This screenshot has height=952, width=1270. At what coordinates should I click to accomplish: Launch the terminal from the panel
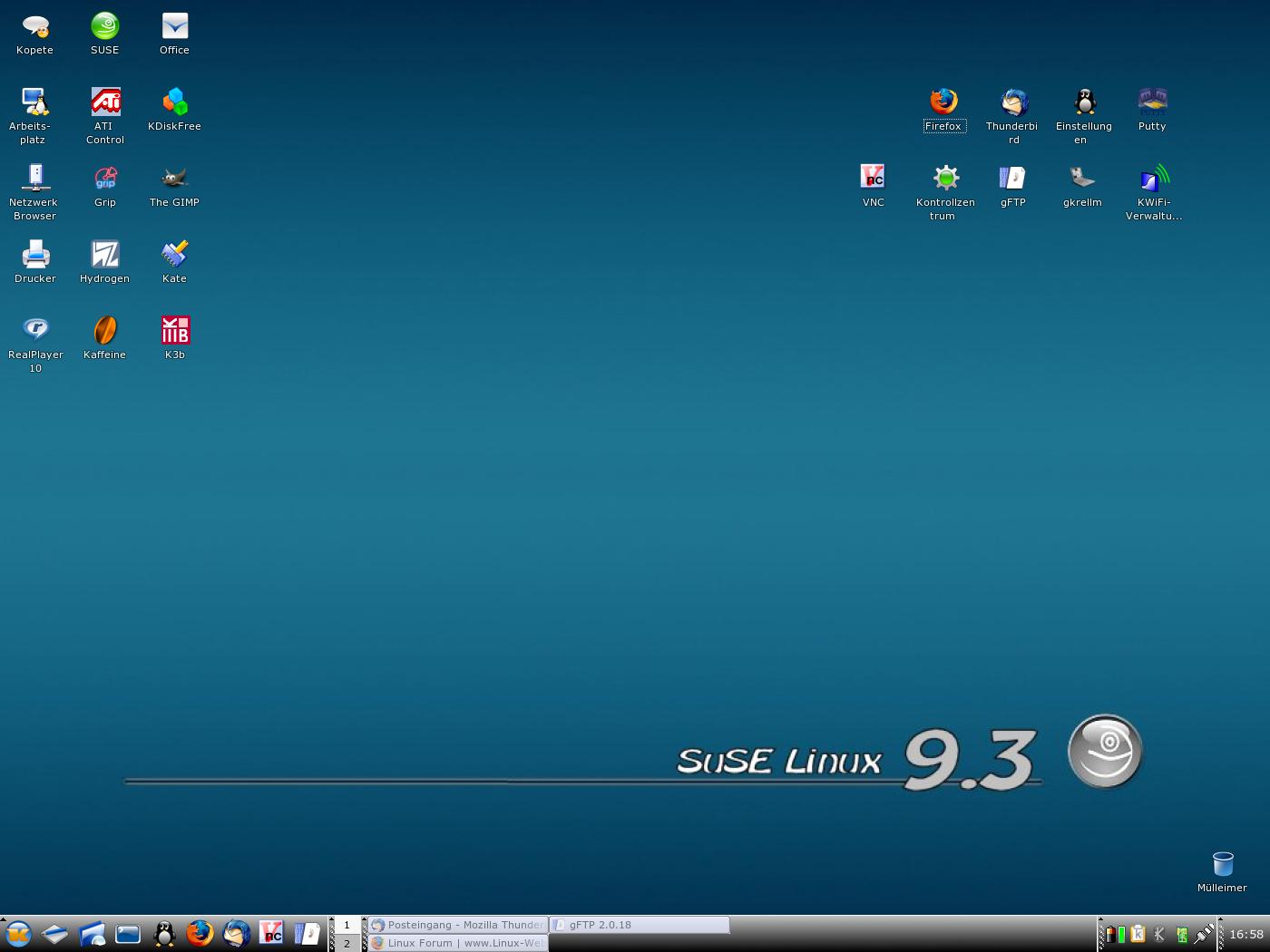click(x=128, y=933)
